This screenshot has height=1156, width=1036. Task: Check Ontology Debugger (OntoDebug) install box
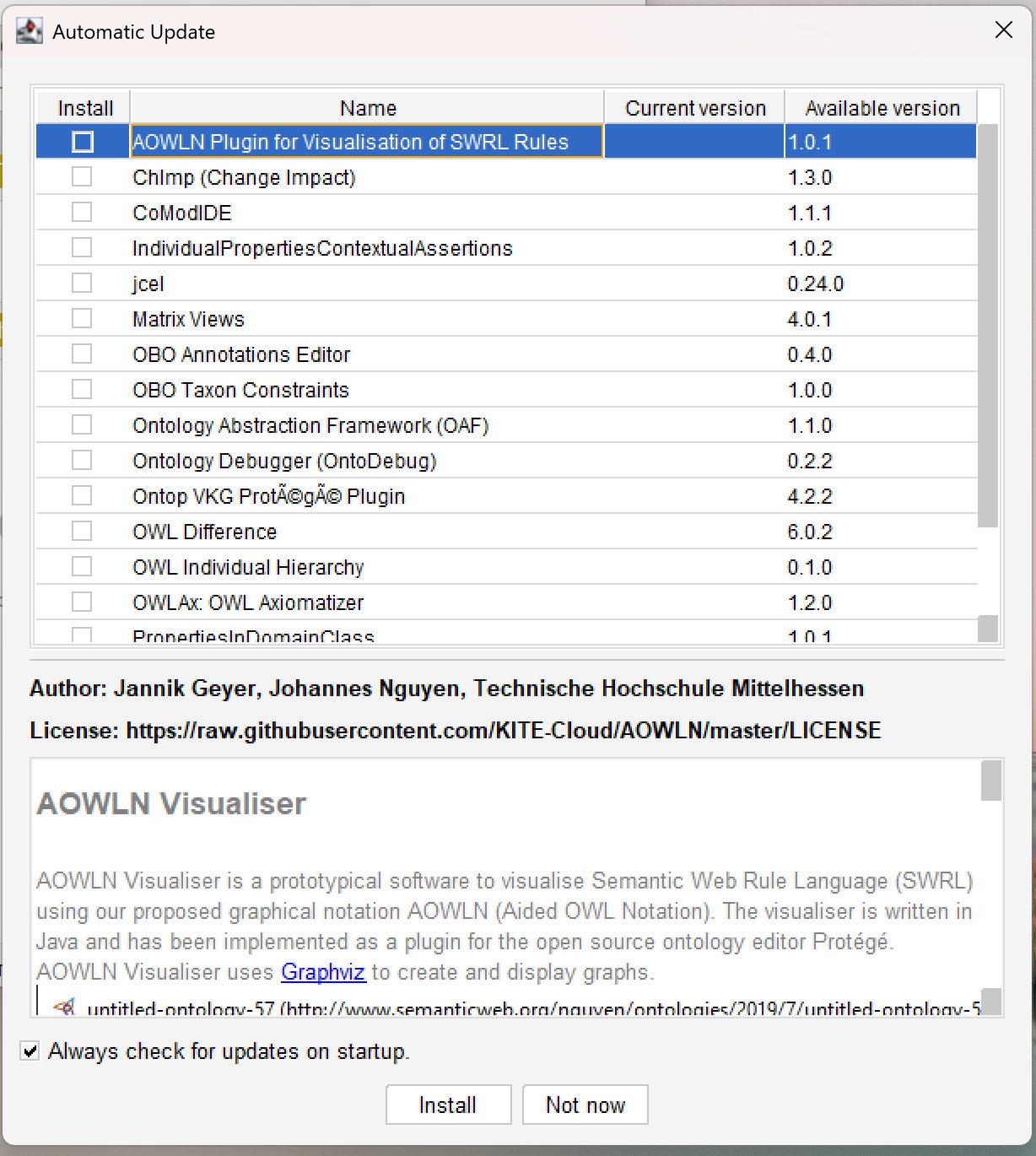click(82, 461)
